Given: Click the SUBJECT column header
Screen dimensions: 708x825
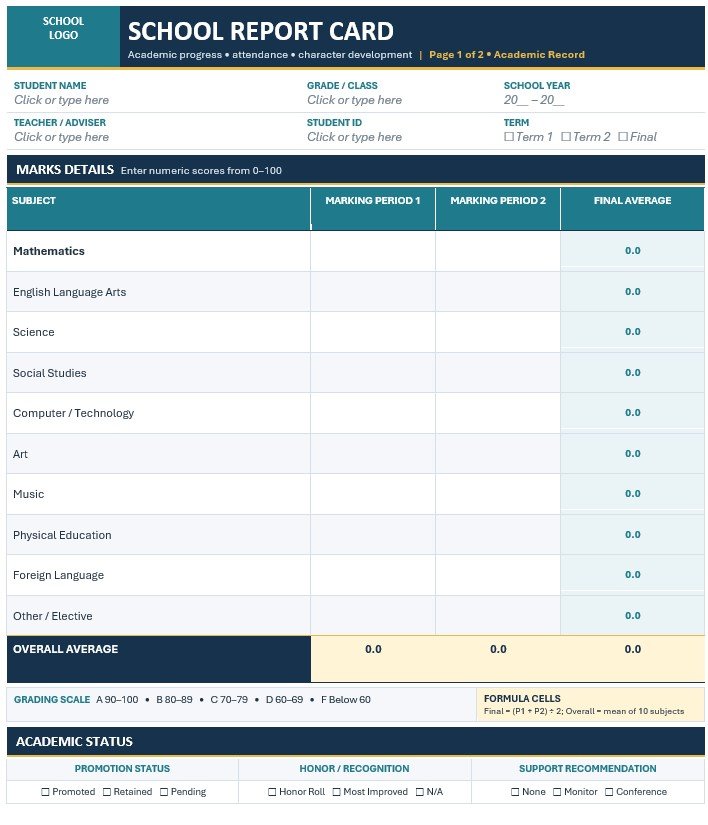Looking at the screenshot, I should coord(158,209).
